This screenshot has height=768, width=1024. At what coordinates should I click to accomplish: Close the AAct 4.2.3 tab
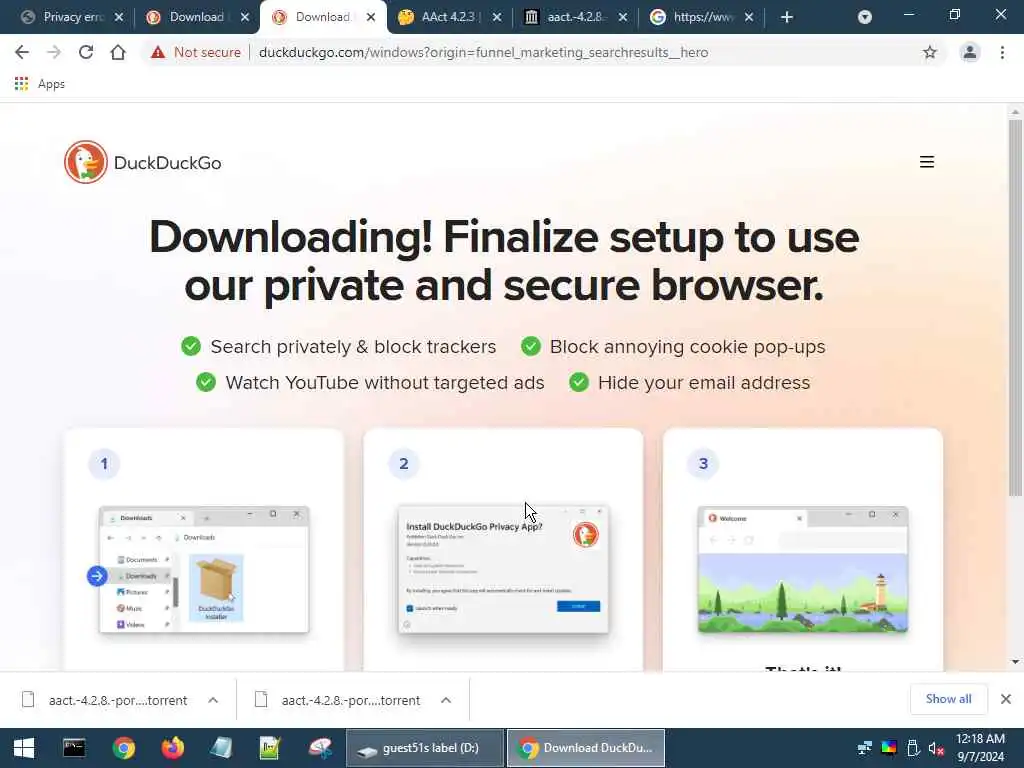(x=497, y=17)
